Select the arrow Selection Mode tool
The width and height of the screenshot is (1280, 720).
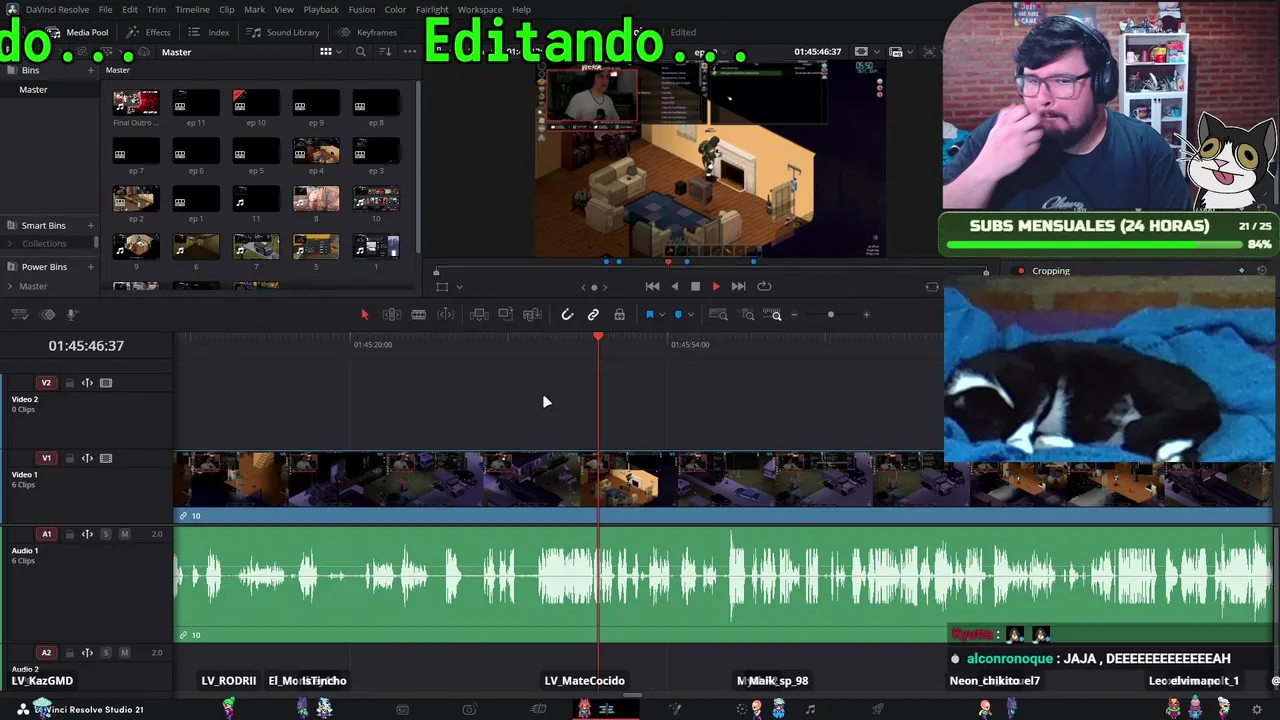pyautogui.click(x=364, y=315)
